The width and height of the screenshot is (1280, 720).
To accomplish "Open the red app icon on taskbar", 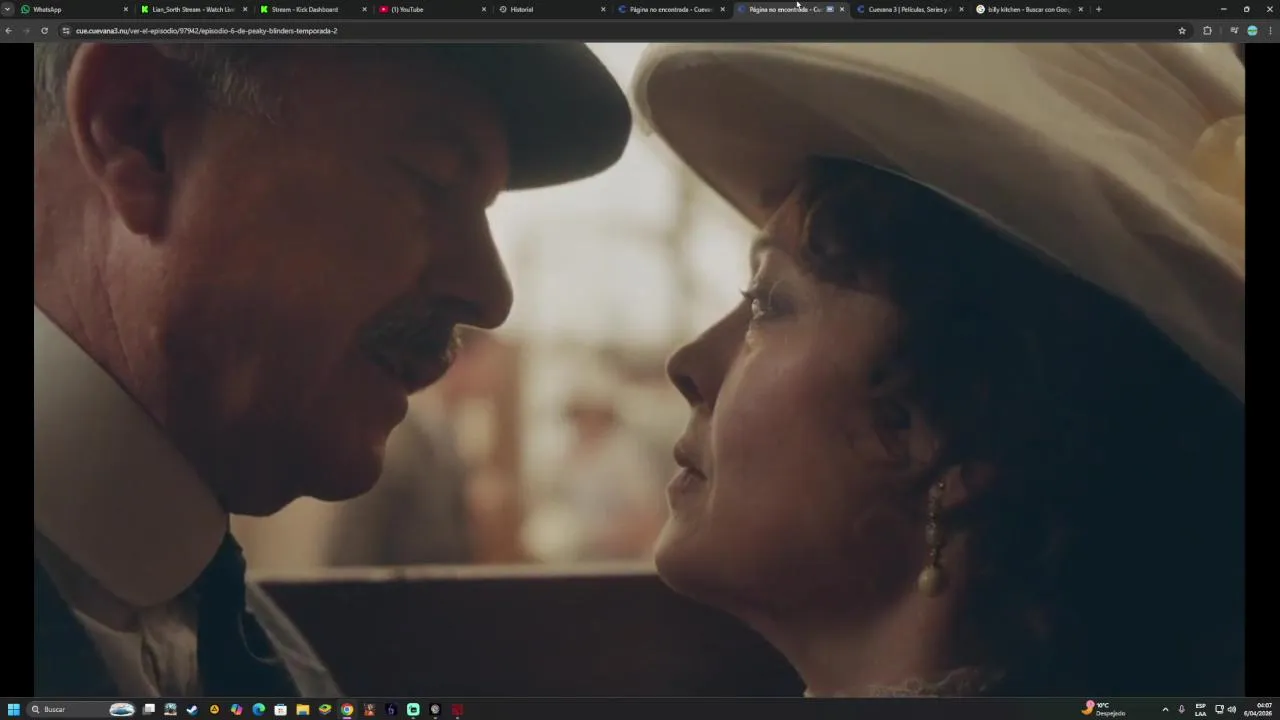I will tap(457, 709).
